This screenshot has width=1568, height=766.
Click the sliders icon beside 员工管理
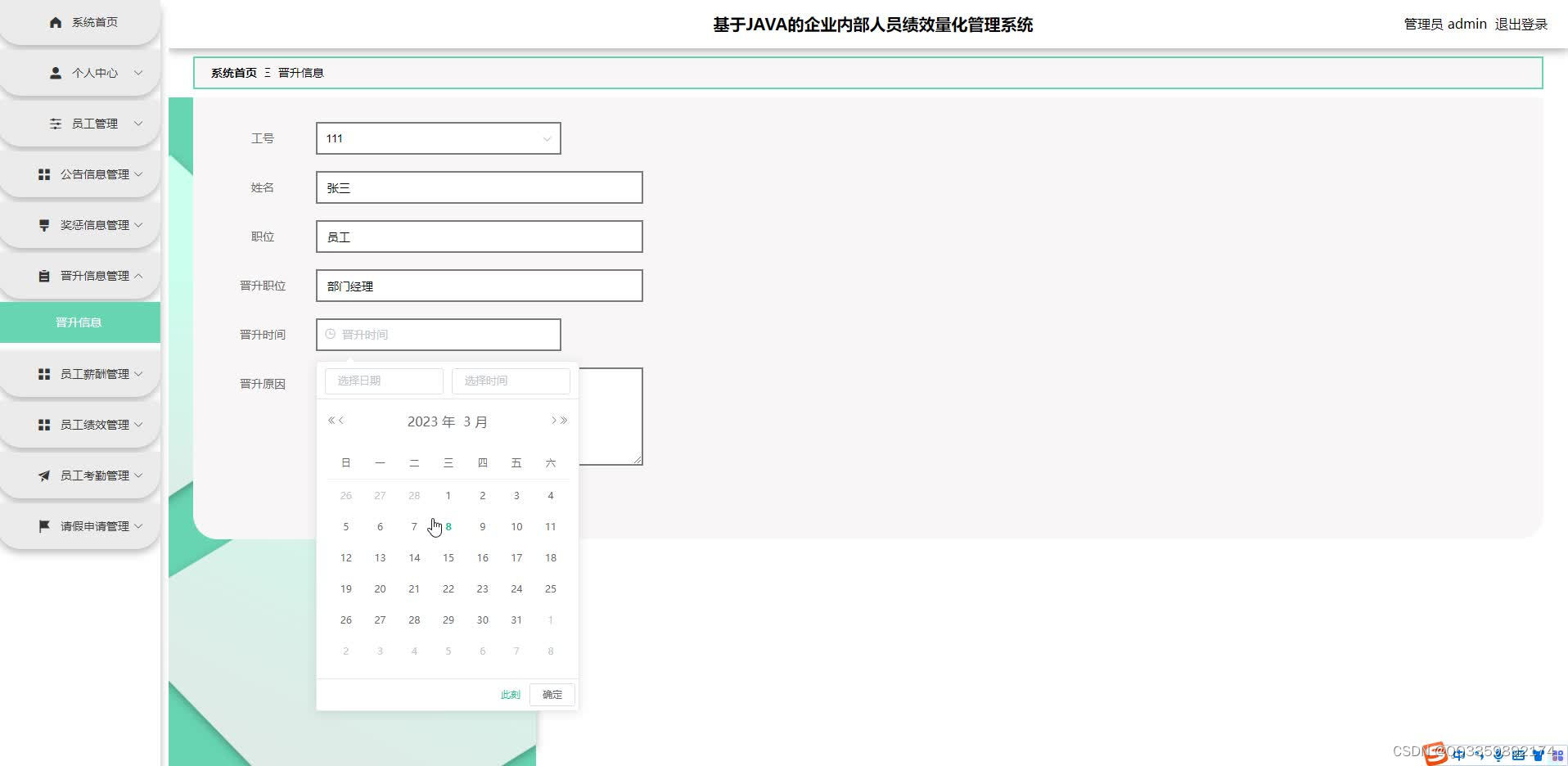point(56,124)
